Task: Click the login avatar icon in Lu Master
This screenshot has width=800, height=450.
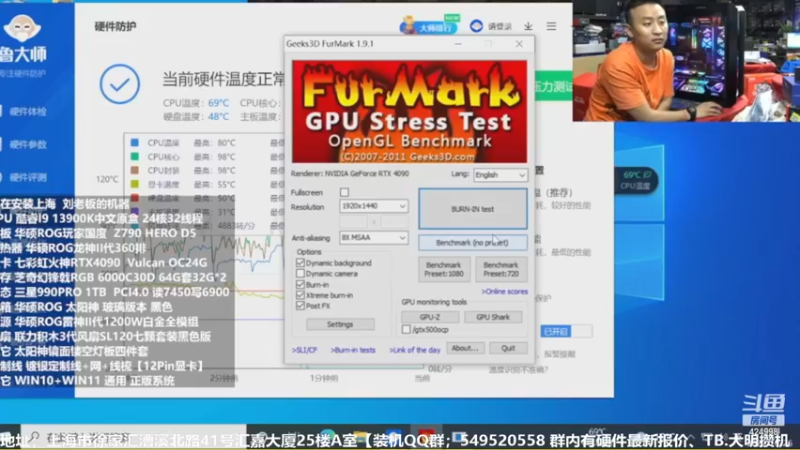Action: point(477,26)
